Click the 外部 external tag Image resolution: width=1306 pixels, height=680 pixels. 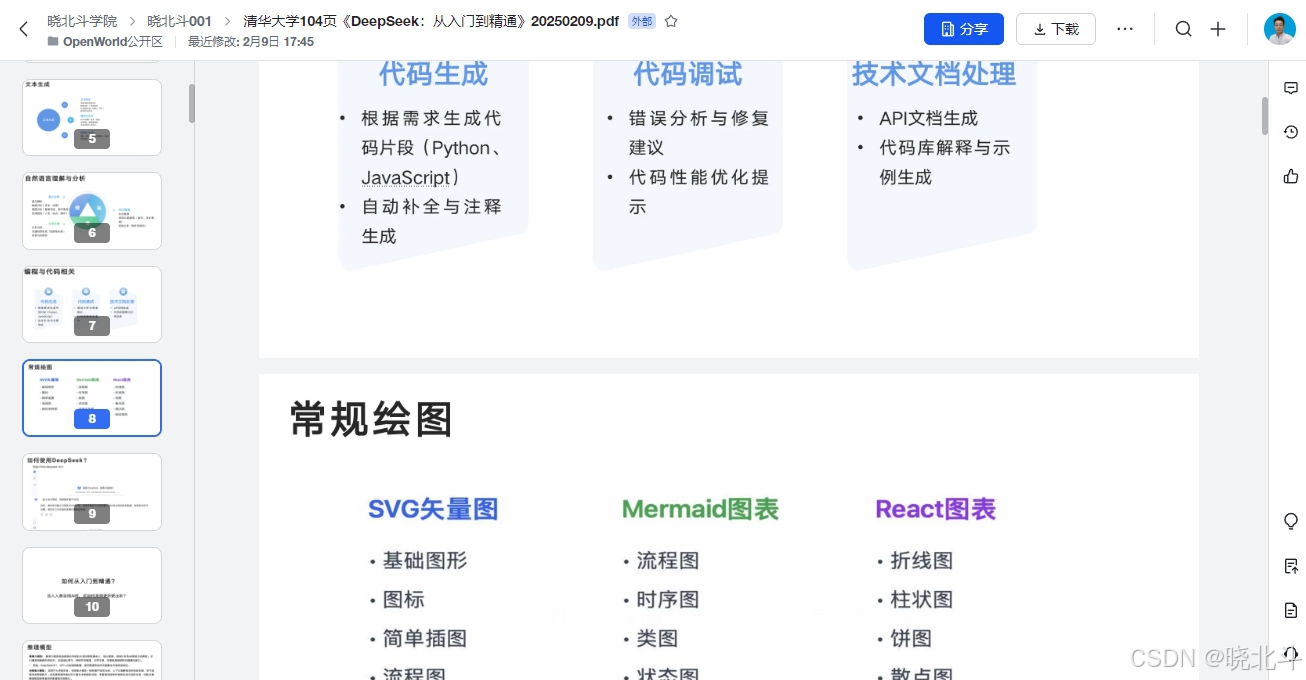642,21
